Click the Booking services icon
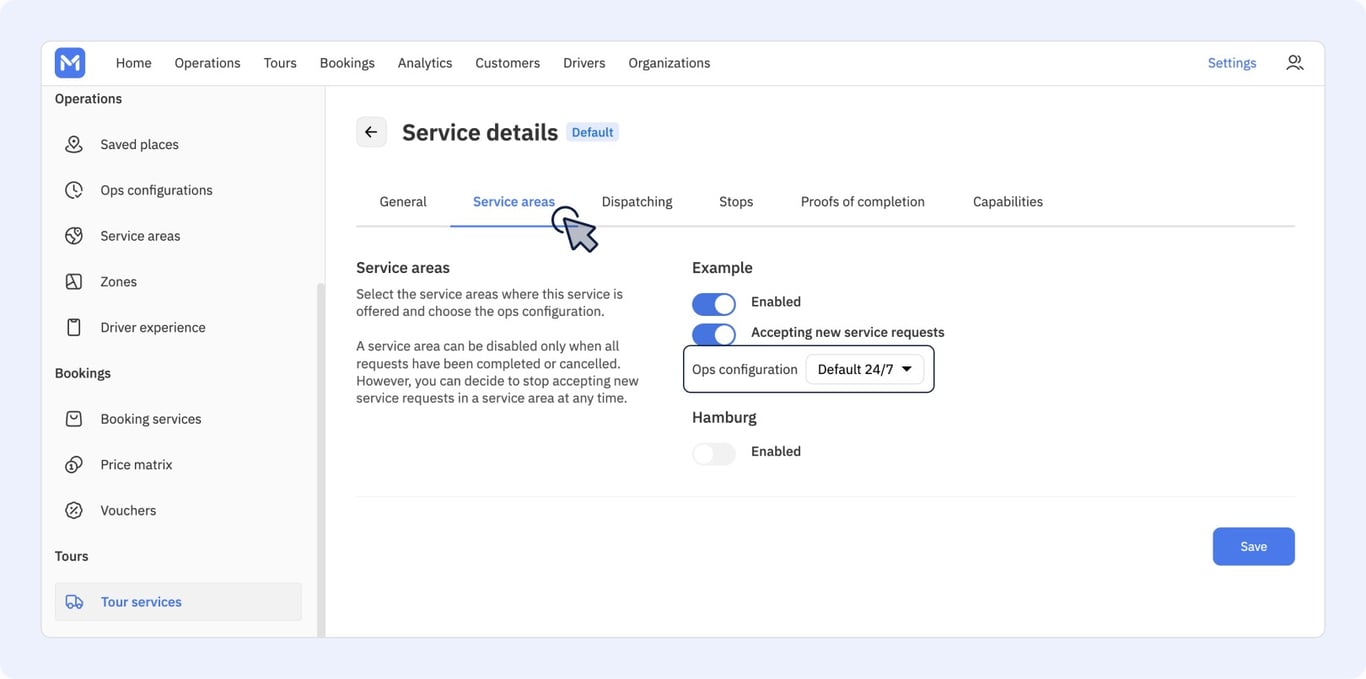1366x679 pixels. 74,419
